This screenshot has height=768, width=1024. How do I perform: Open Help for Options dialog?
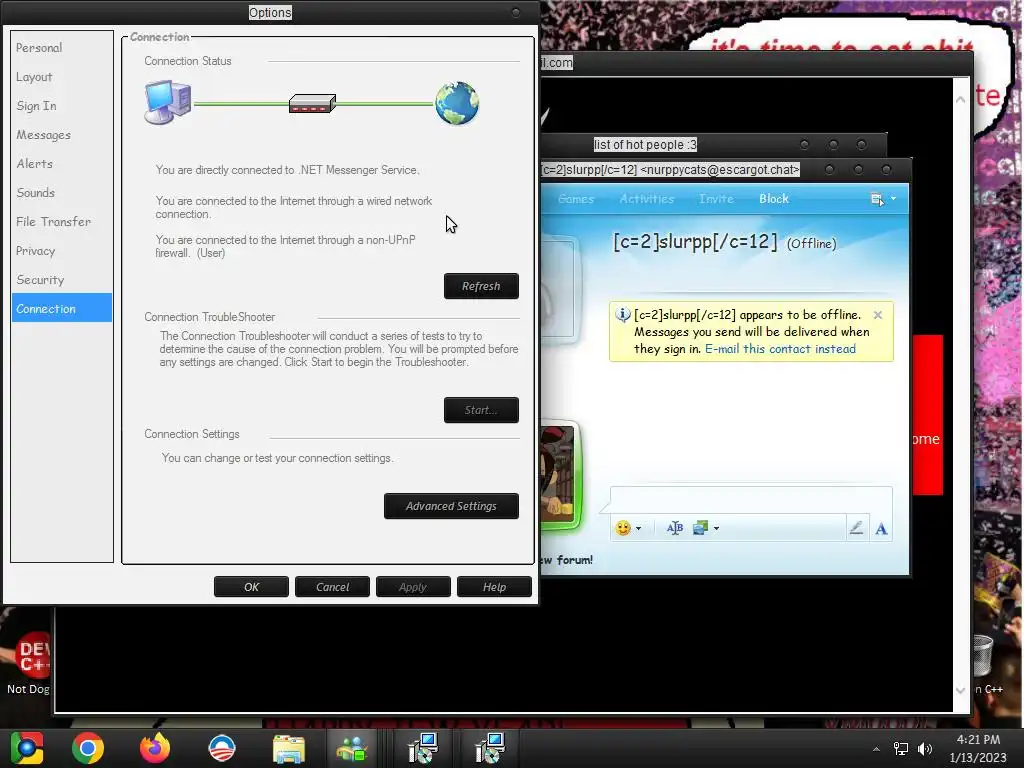click(494, 587)
